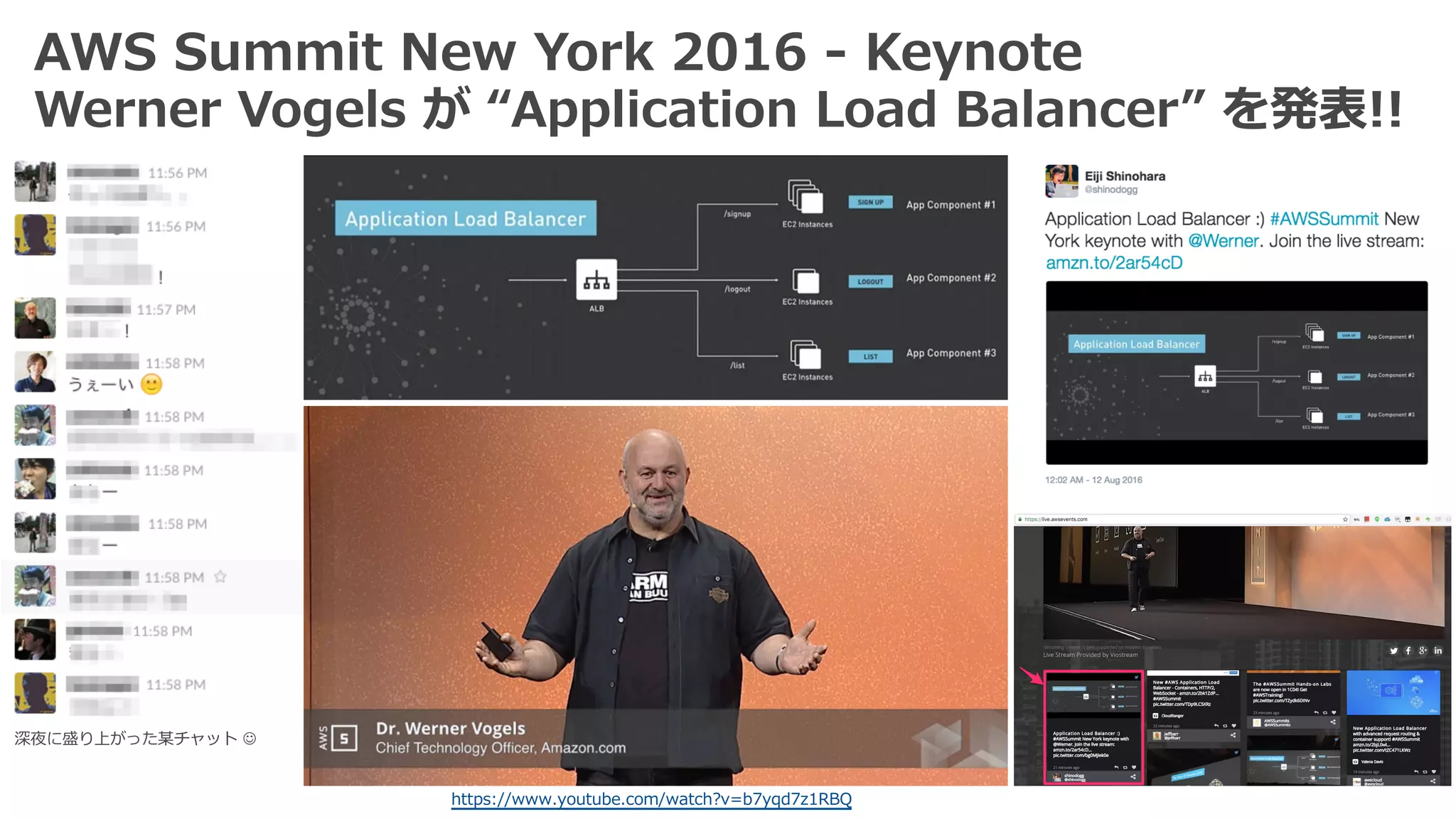Viewport: 1456px width, 819px height.
Task: Select the pink-highlighted shinodogg tweet card
Action: (1093, 727)
